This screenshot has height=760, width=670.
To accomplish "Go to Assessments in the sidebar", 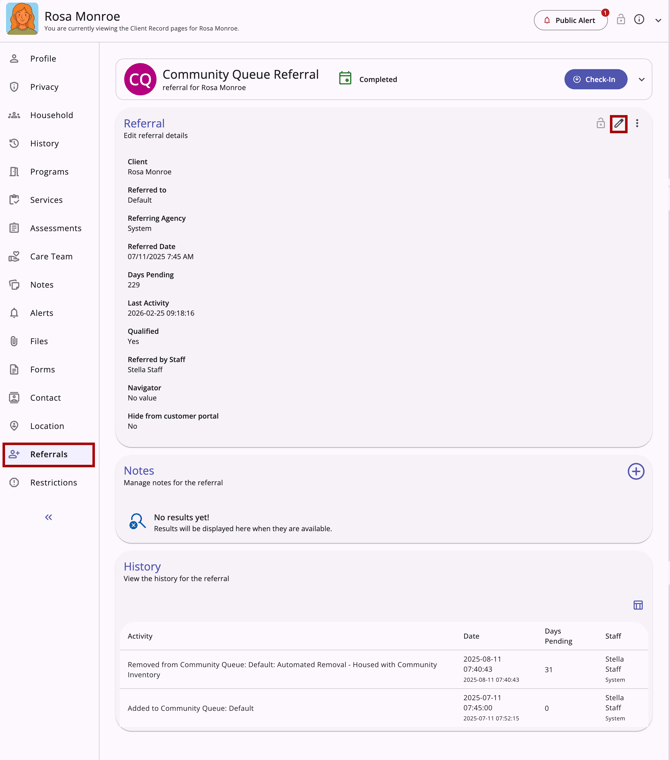I will click(x=55, y=228).
